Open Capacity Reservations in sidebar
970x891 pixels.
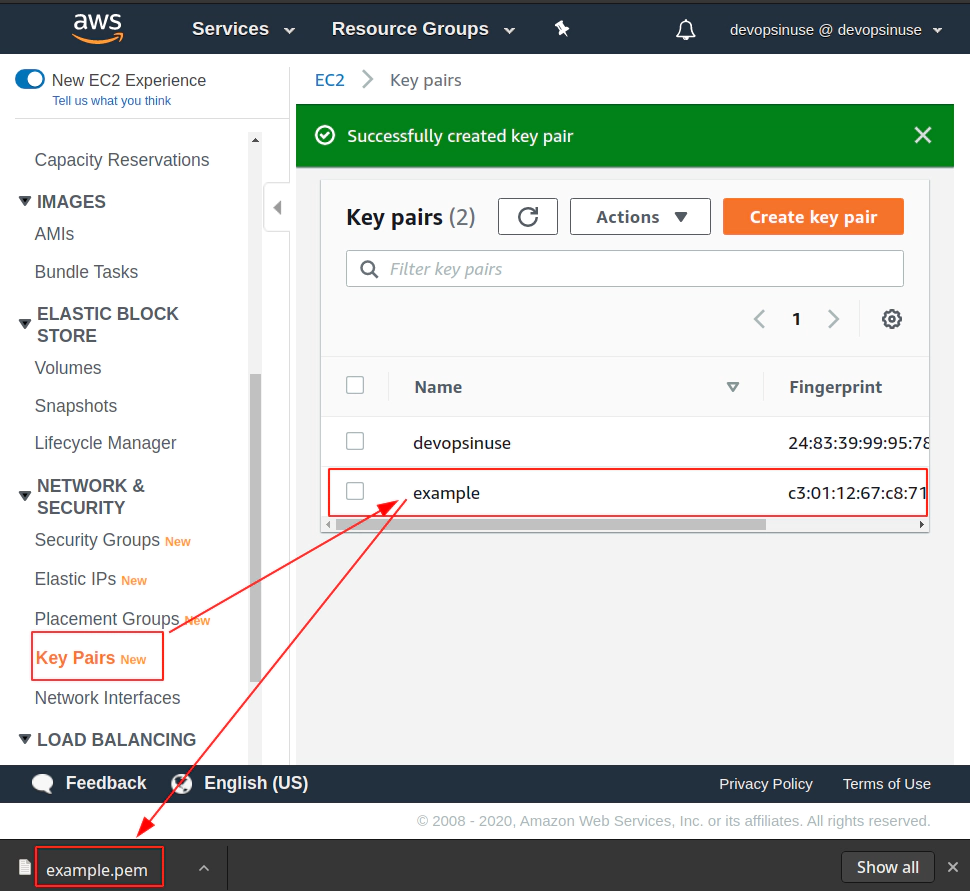122,160
